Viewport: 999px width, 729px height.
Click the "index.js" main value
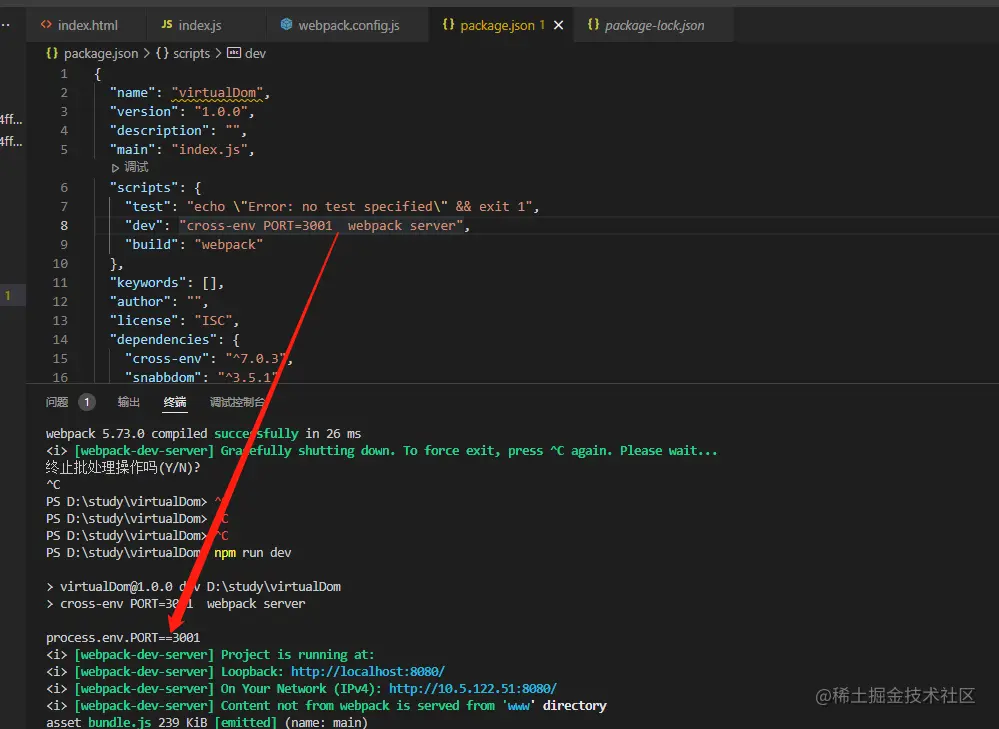pyautogui.click(x=209, y=150)
